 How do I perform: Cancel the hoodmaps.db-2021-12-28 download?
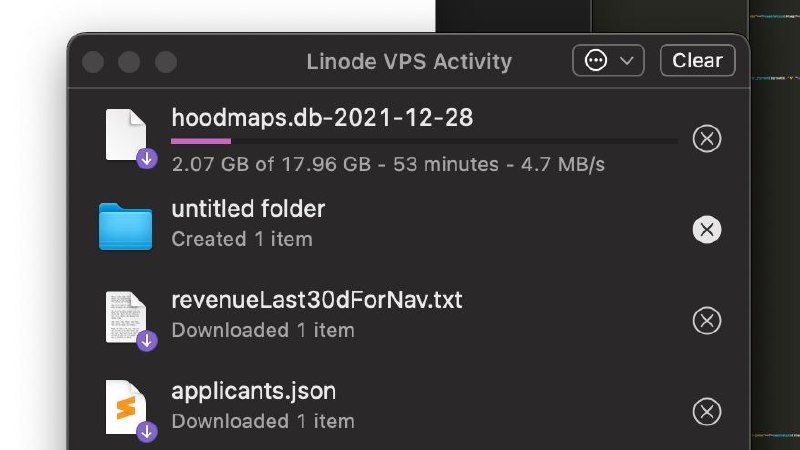coord(707,138)
